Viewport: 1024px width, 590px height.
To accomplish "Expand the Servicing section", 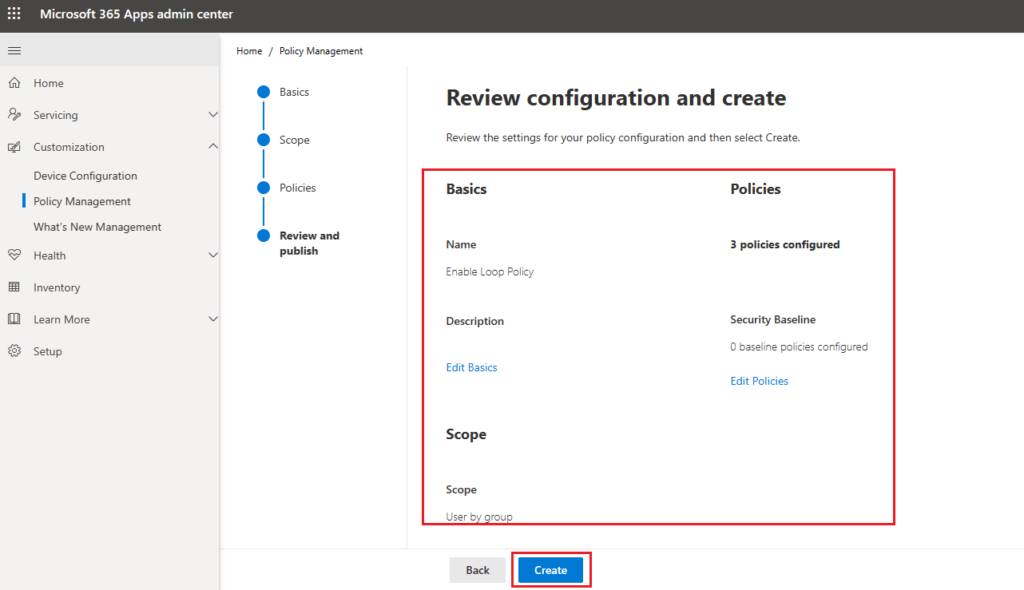I will click(212, 114).
